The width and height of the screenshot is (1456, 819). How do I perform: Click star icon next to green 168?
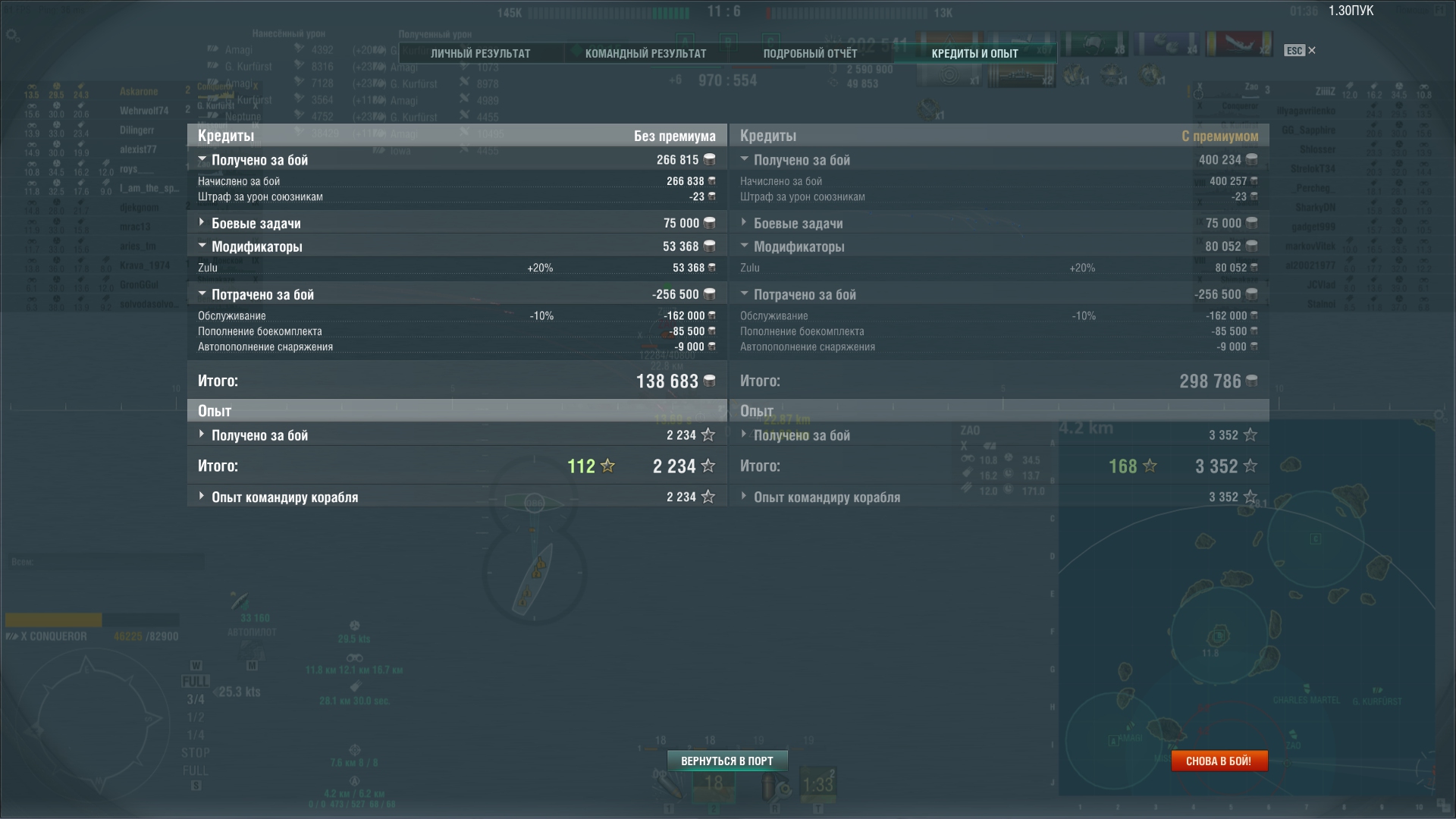1150,466
